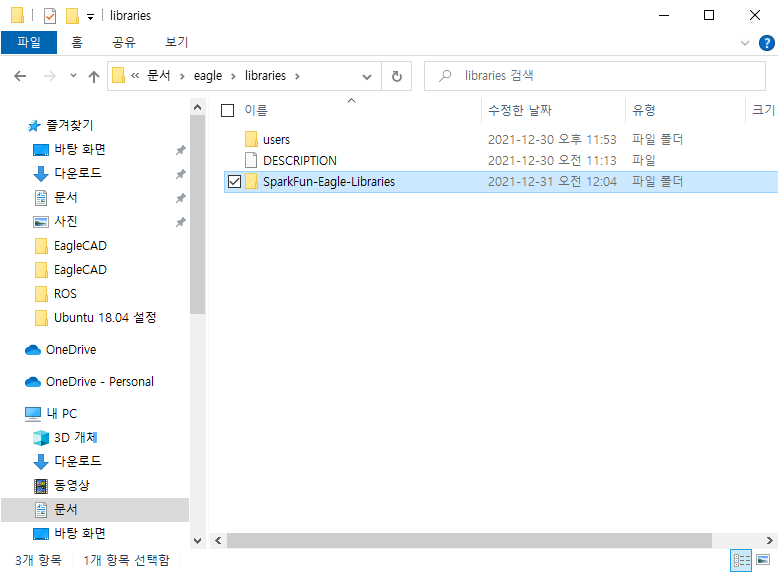This screenshot has height=573, width=779.
Task: Click the SparkFun-Eagle-Libraries name
Action: click(x=329, y=181)
